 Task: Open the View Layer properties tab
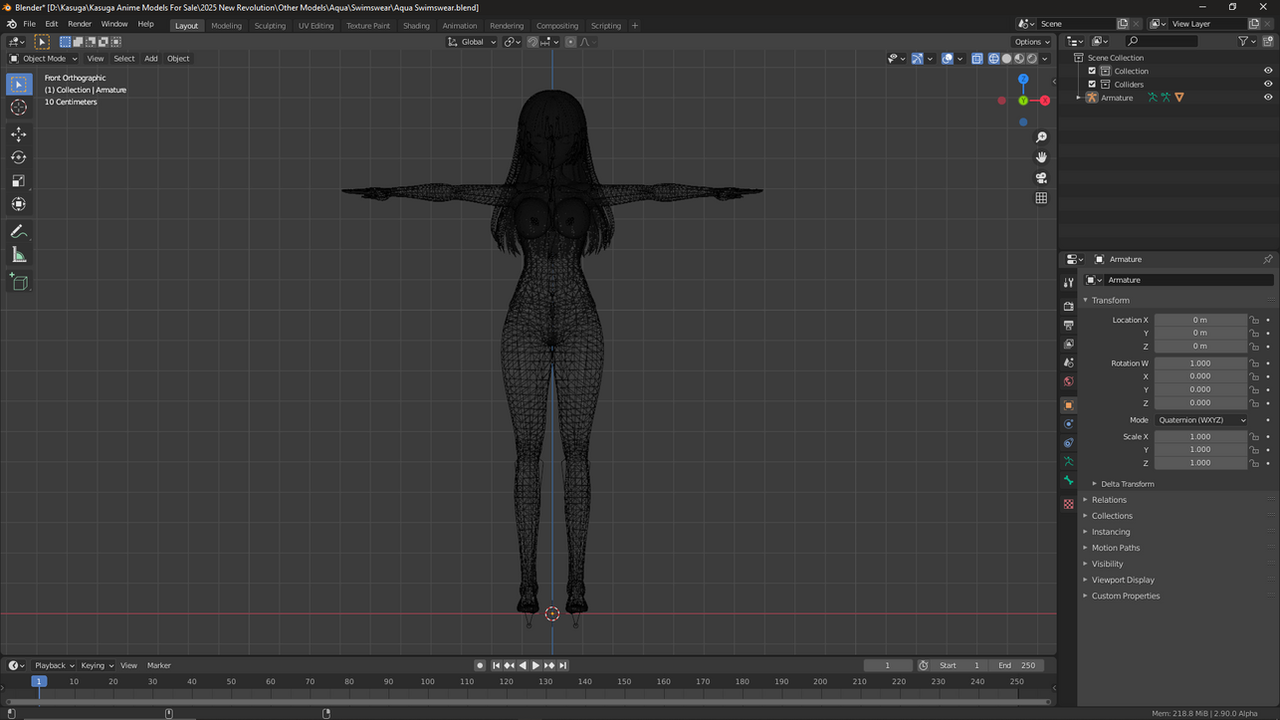tap(1068, 344)
